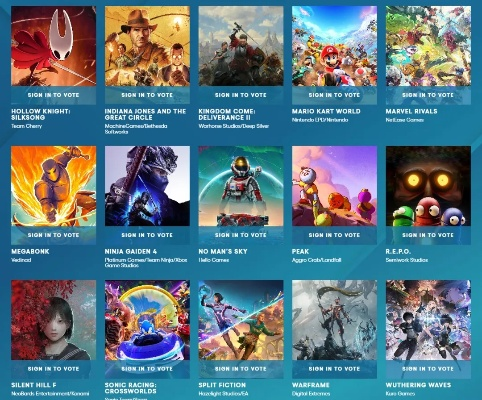Click the Mario Kart World artwork
Screen dimensions: 482x400
(334, 46)
